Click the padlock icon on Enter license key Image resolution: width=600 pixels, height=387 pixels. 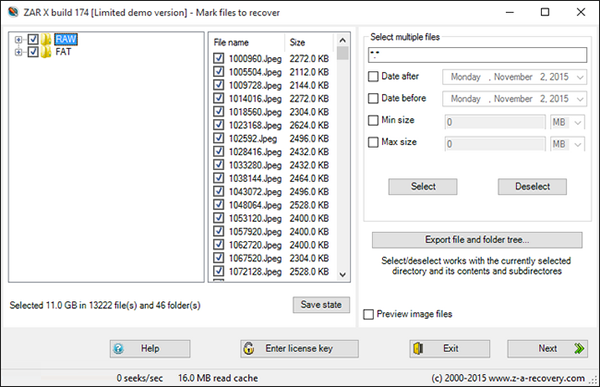(x=249, y=348)
